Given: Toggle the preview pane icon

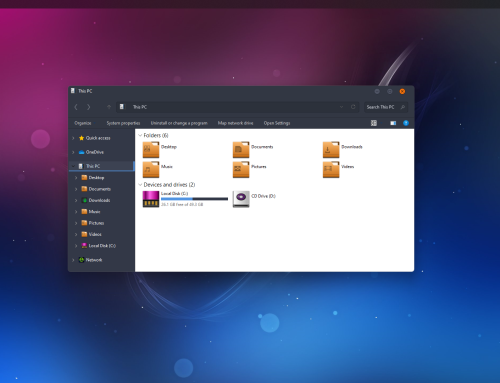Looking at the screenshot, I should 393,123.
